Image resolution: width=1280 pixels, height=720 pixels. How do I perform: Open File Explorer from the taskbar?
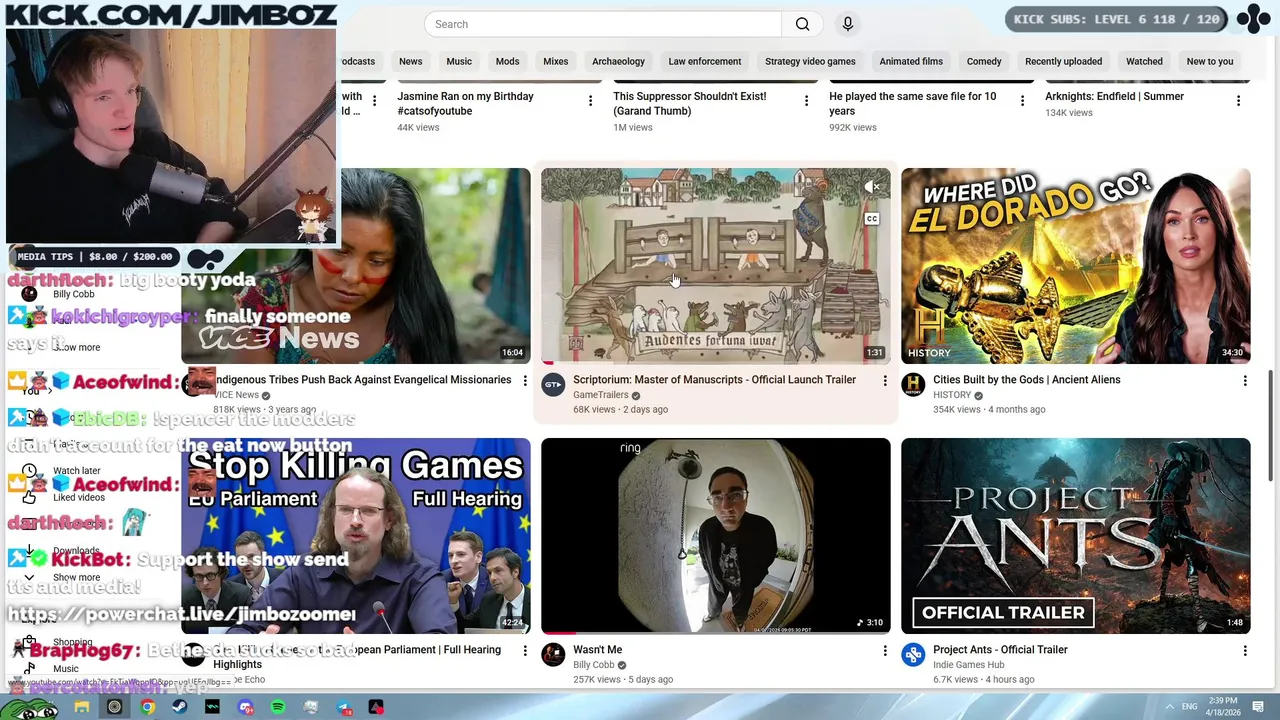[82, 707]
